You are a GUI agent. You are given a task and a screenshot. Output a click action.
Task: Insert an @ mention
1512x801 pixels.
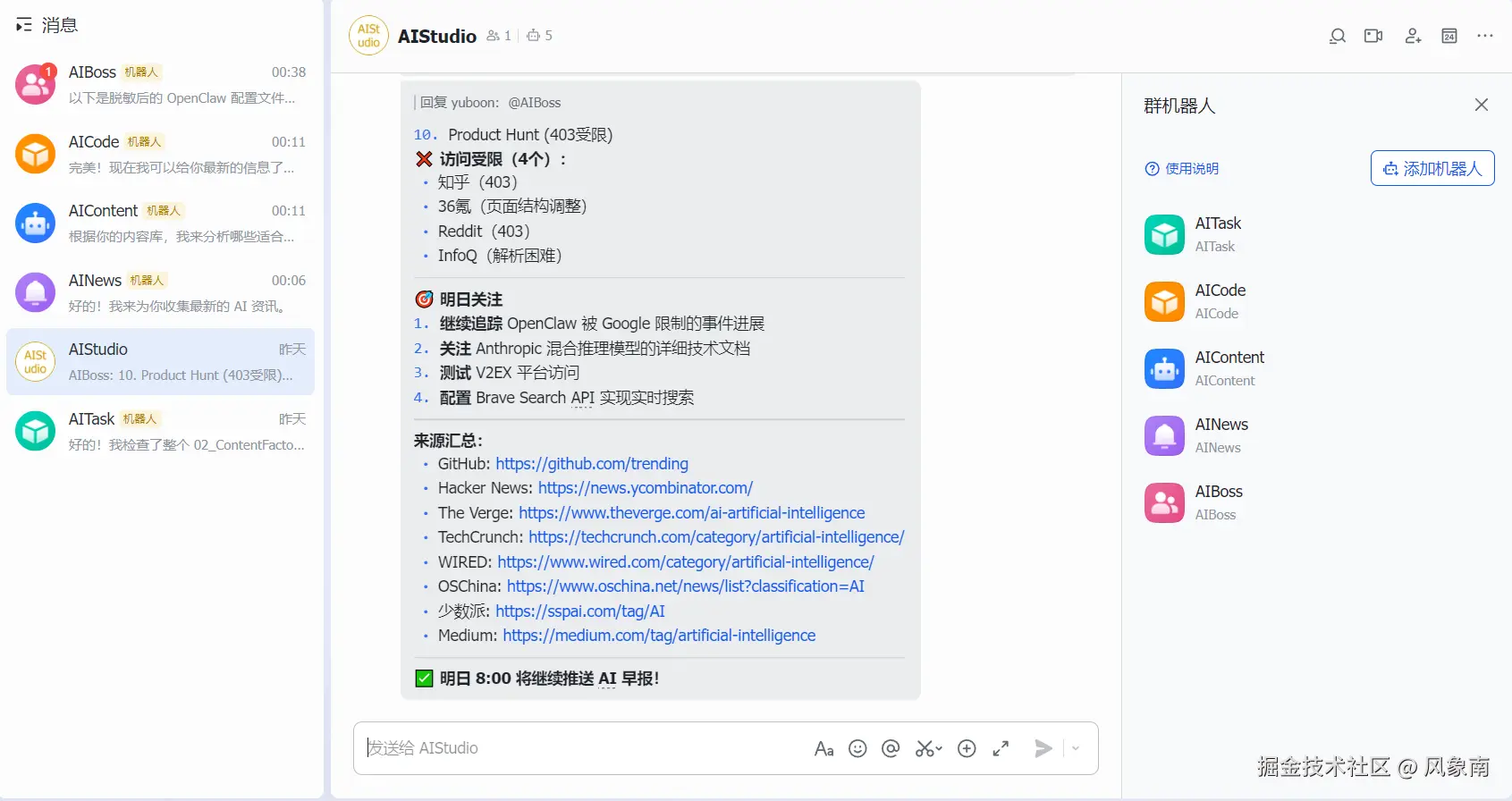pyautogui.click(x=891, y=748)
